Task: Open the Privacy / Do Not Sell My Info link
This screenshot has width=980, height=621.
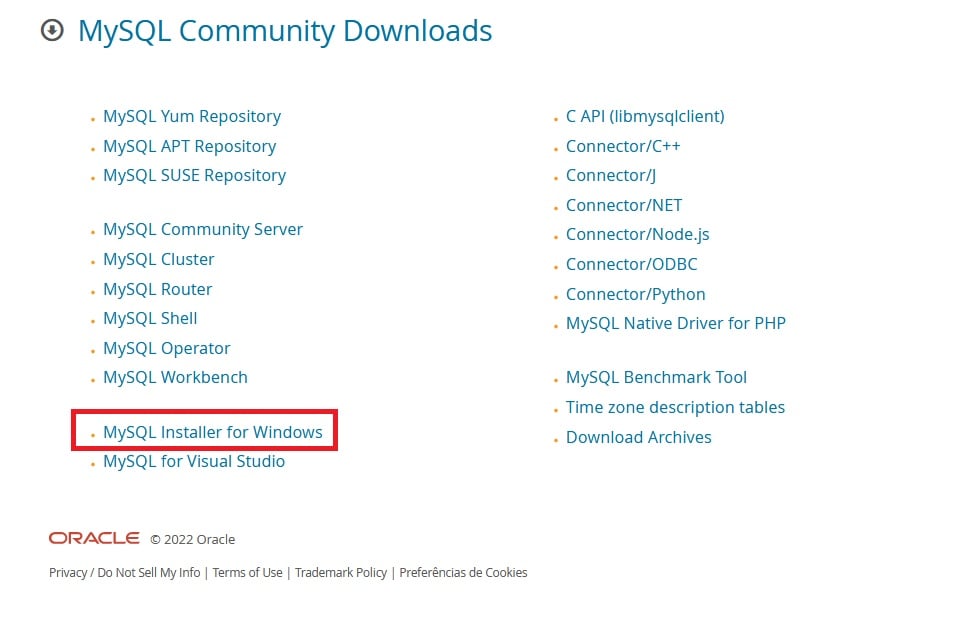Action: [124, 573]
